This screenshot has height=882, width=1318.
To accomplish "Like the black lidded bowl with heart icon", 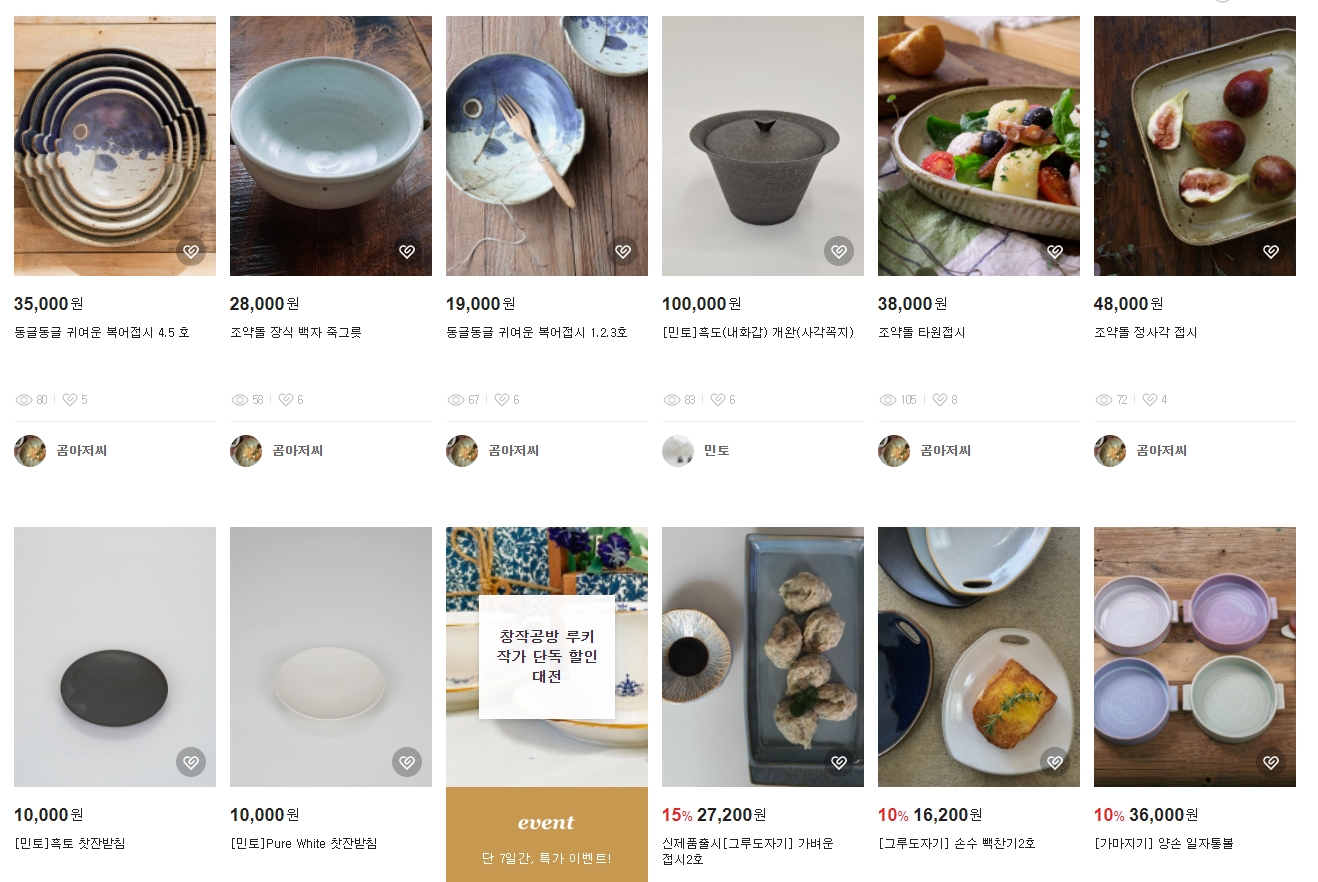I will [839, 251].
